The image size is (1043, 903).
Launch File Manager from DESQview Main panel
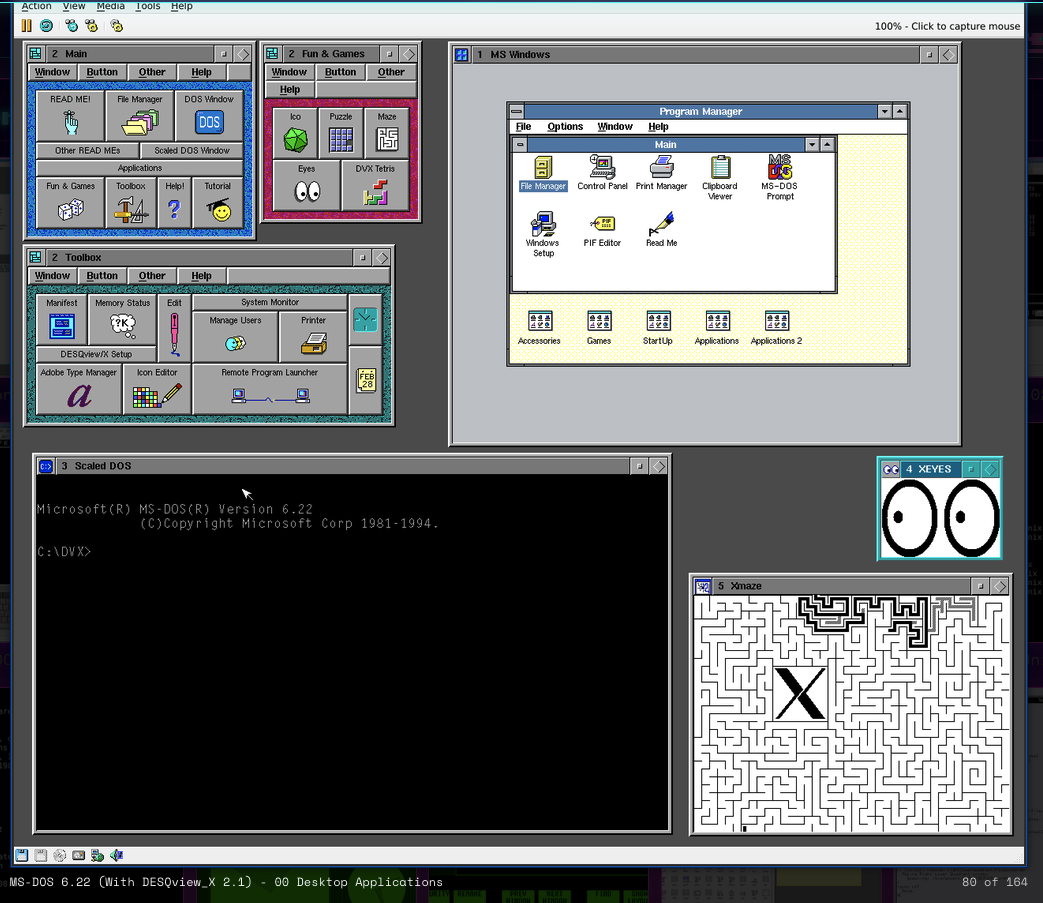[140, 116]
